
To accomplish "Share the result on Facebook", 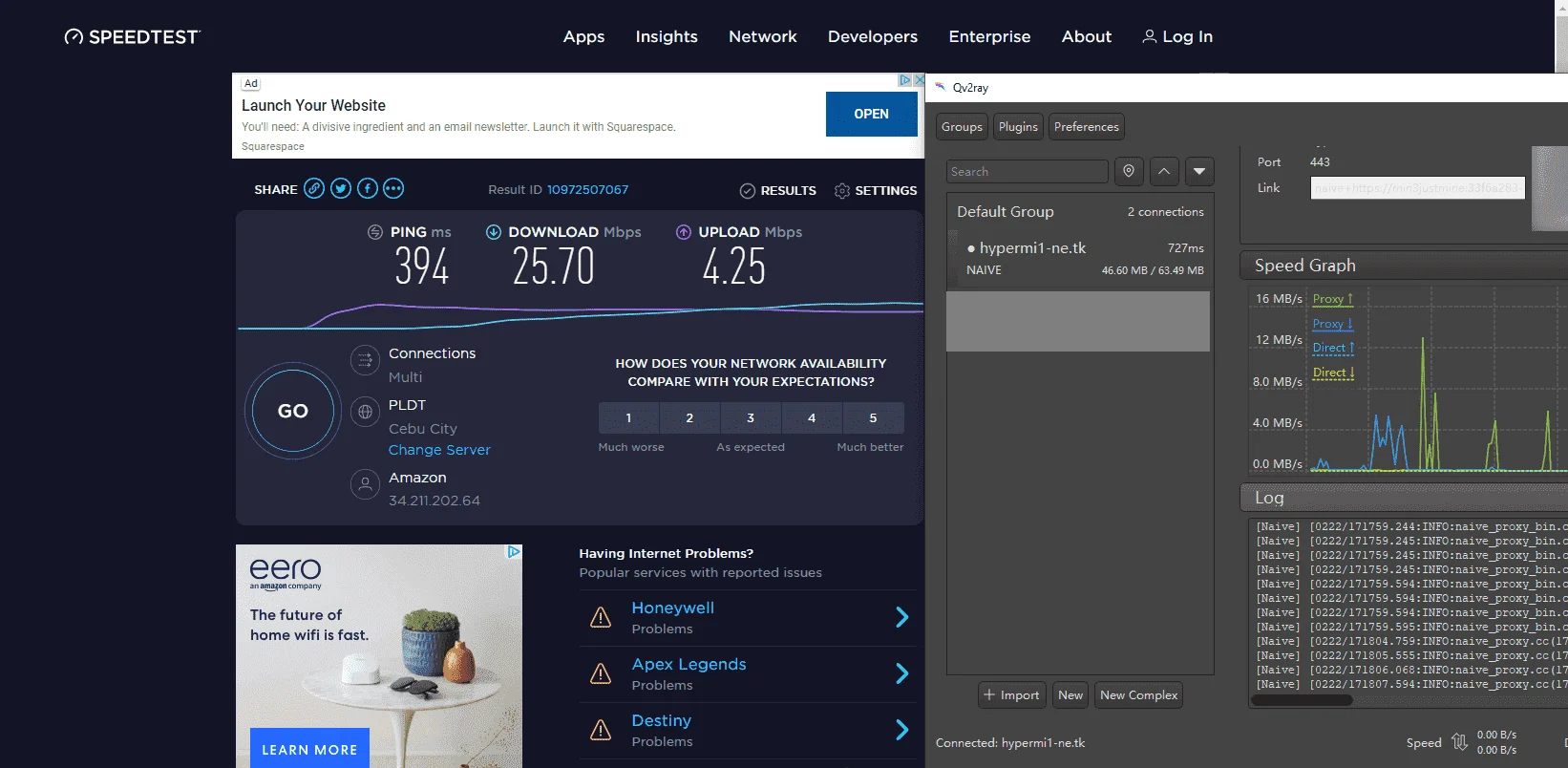I will click(368, 188).
